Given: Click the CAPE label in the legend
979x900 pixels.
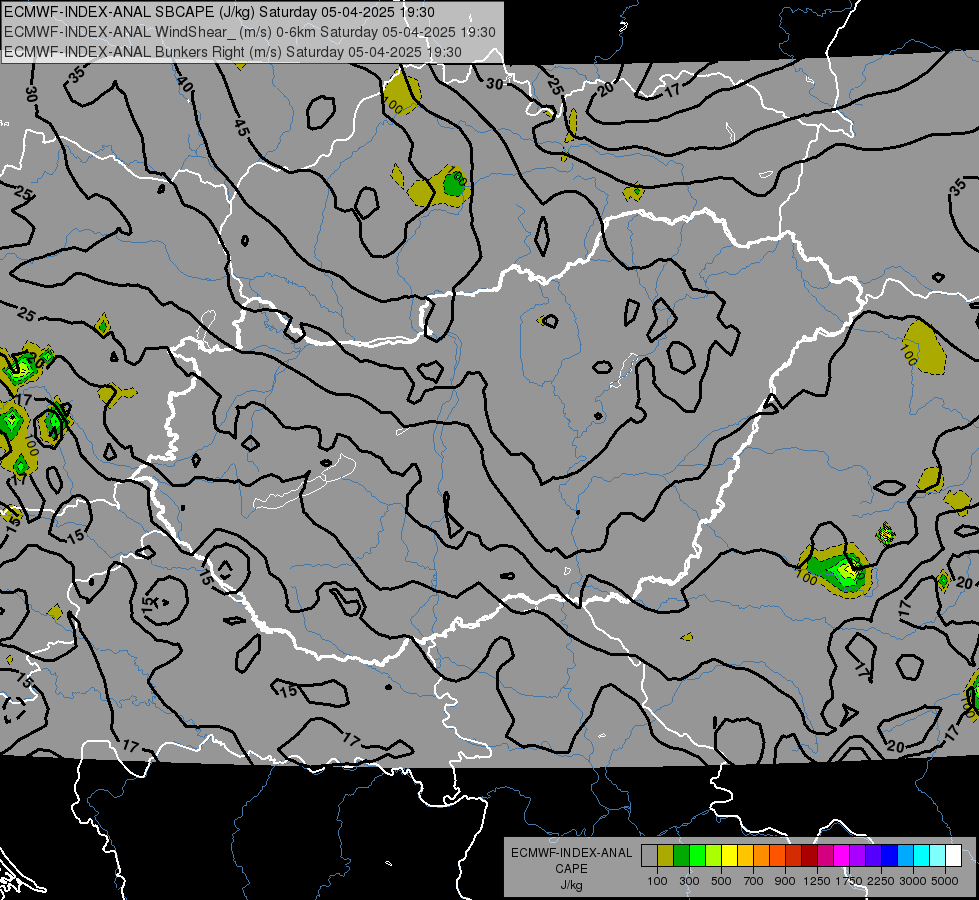Looking at the screenshot, I should (x=571, y=869).
